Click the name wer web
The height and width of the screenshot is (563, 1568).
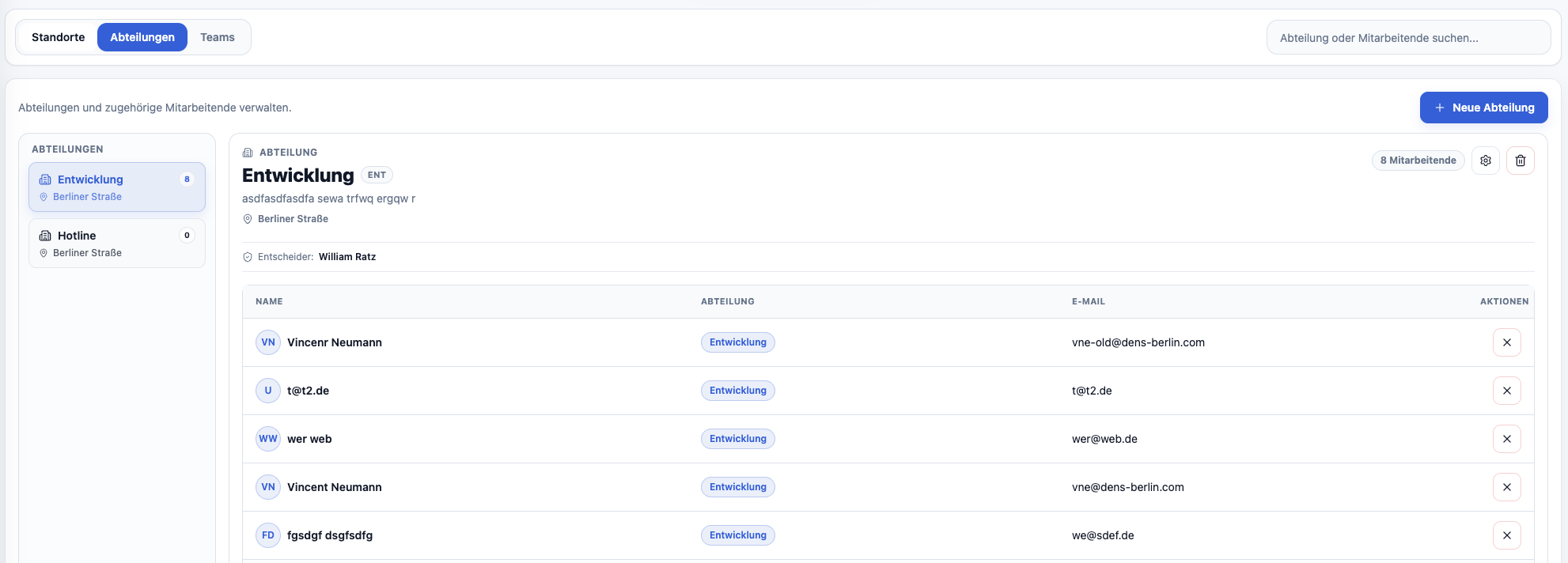[309, 439]
